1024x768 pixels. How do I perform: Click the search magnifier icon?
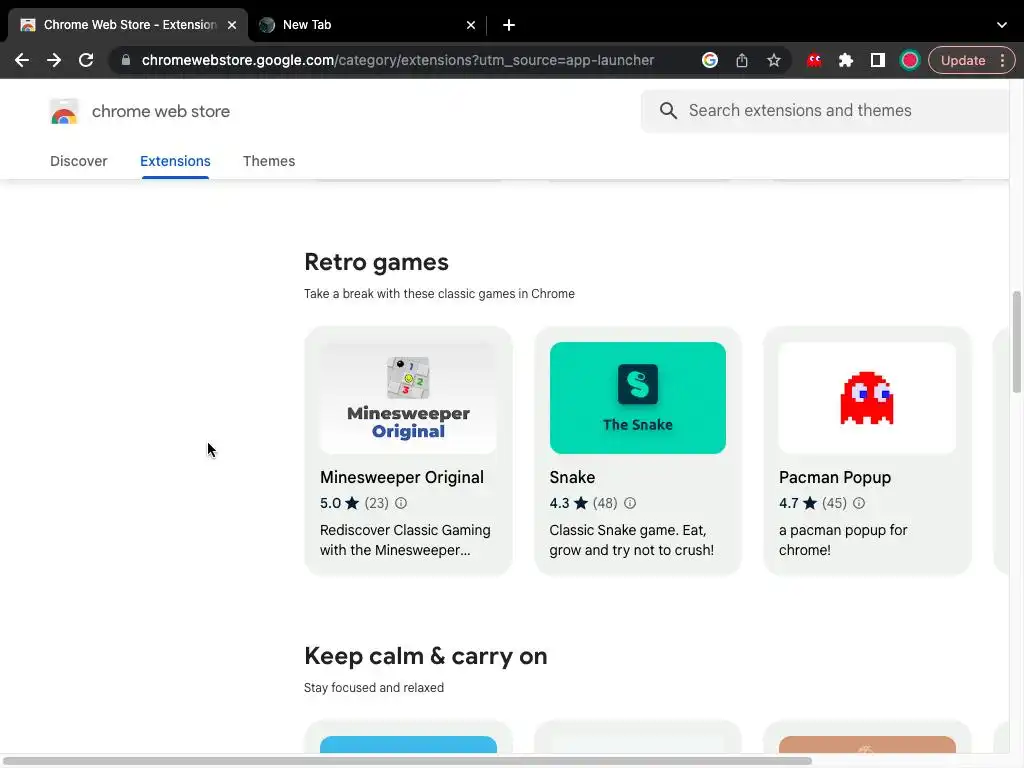tap(668, 110)
